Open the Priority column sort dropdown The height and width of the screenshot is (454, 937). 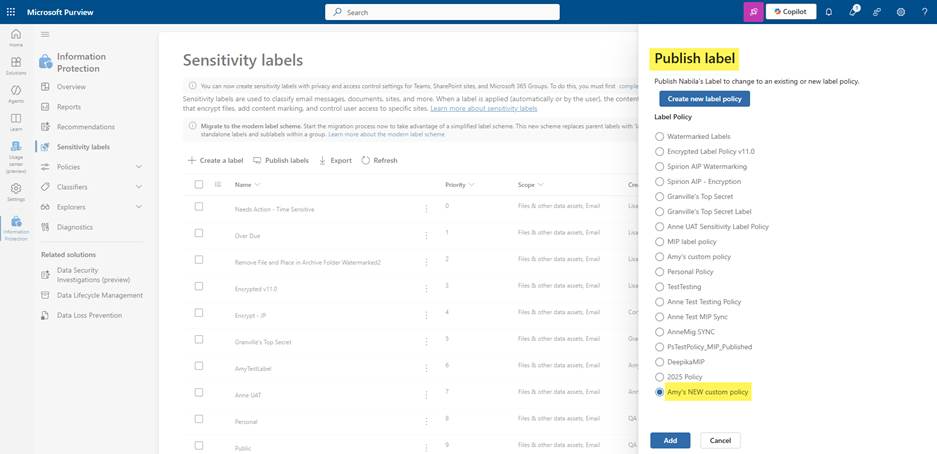(471, 185)
